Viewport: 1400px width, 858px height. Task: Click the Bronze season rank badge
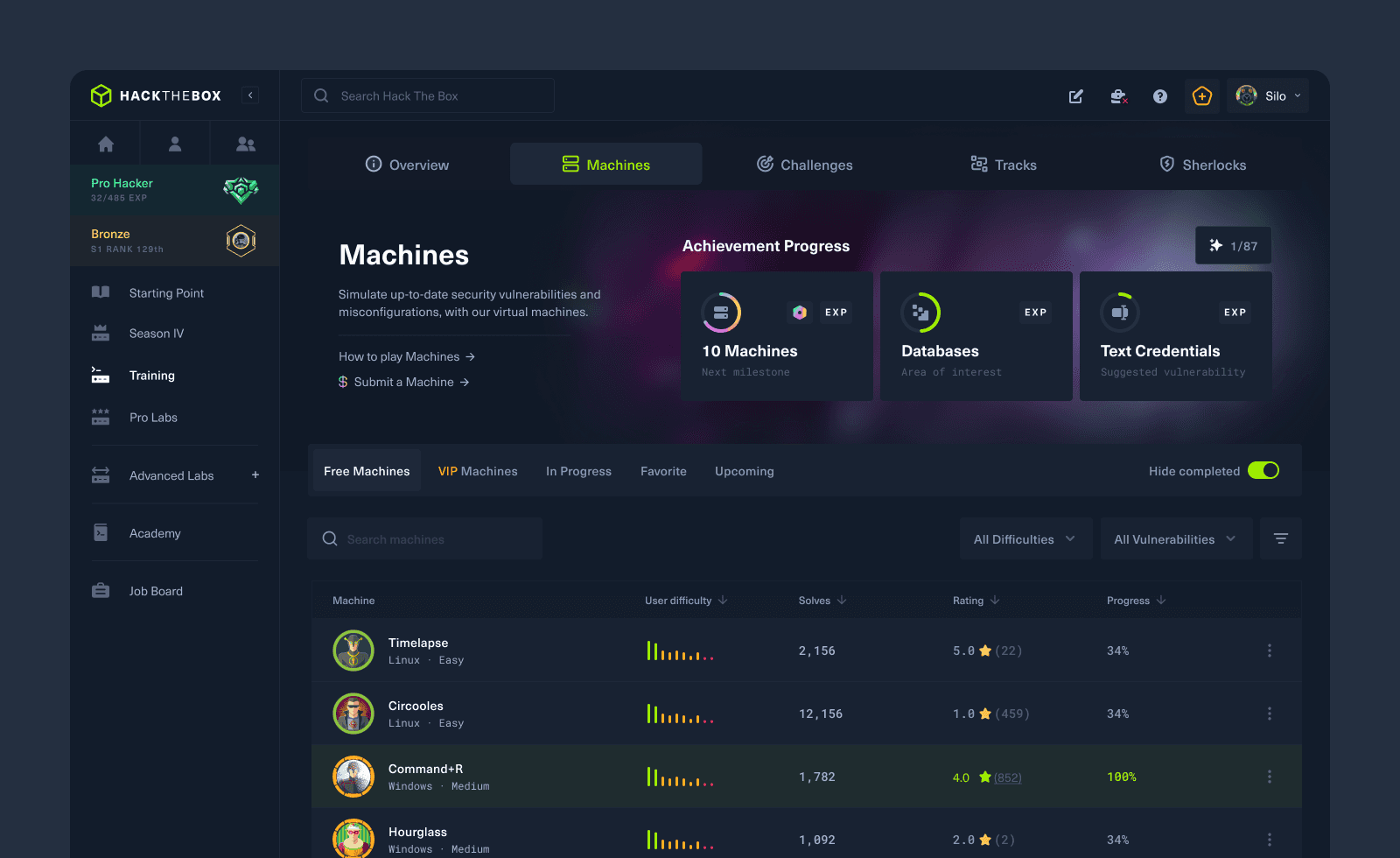click(x=241, y=241)
